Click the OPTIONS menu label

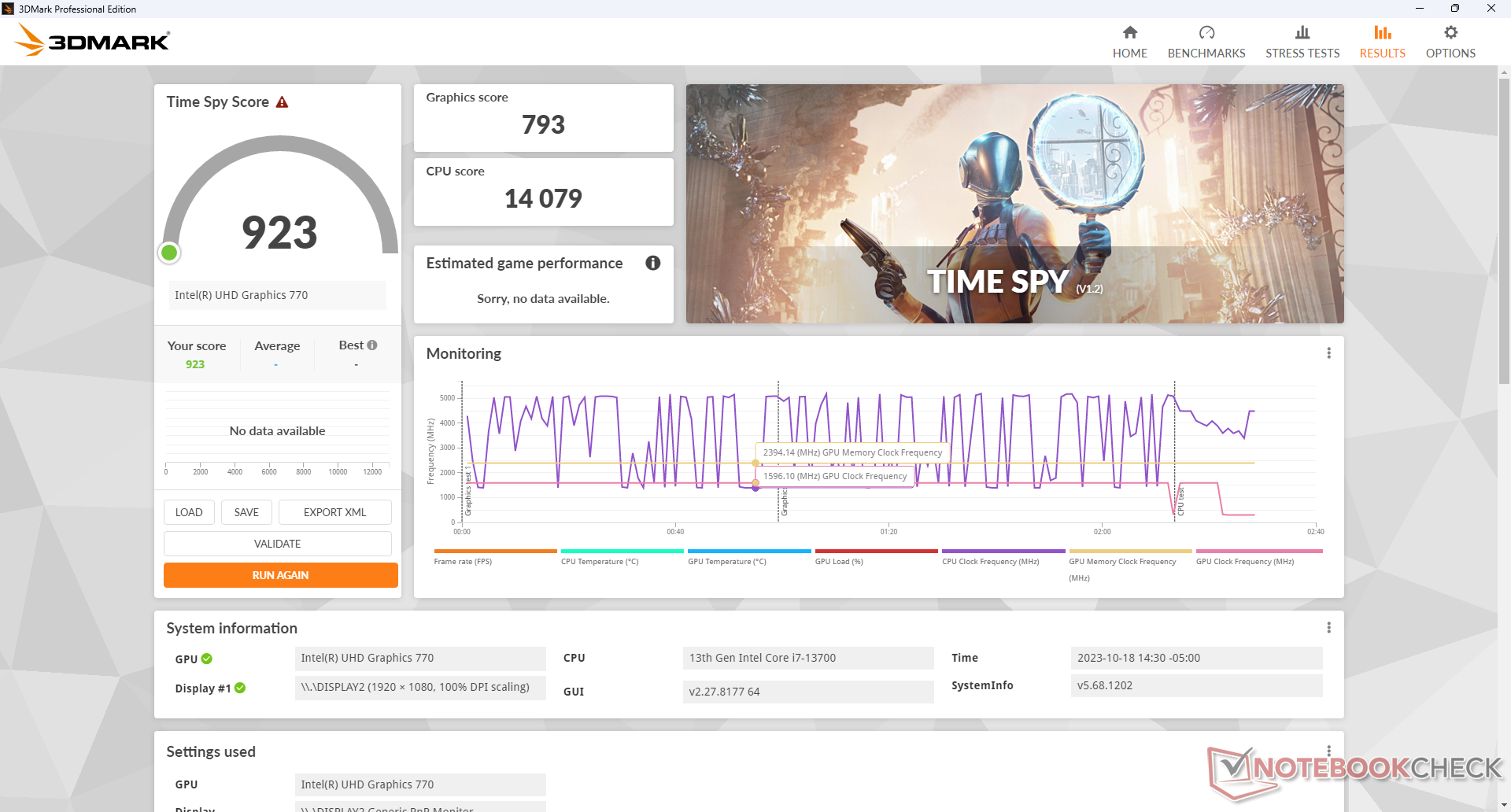coord(1450,54)
